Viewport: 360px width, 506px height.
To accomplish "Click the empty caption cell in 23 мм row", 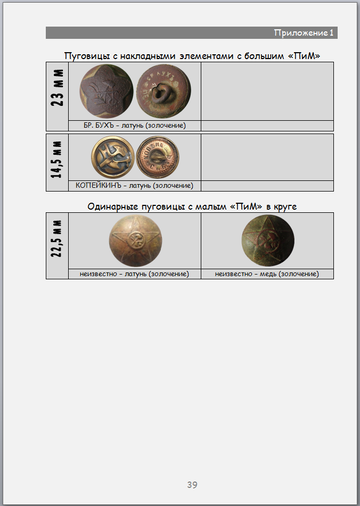I will pos(267,126).
